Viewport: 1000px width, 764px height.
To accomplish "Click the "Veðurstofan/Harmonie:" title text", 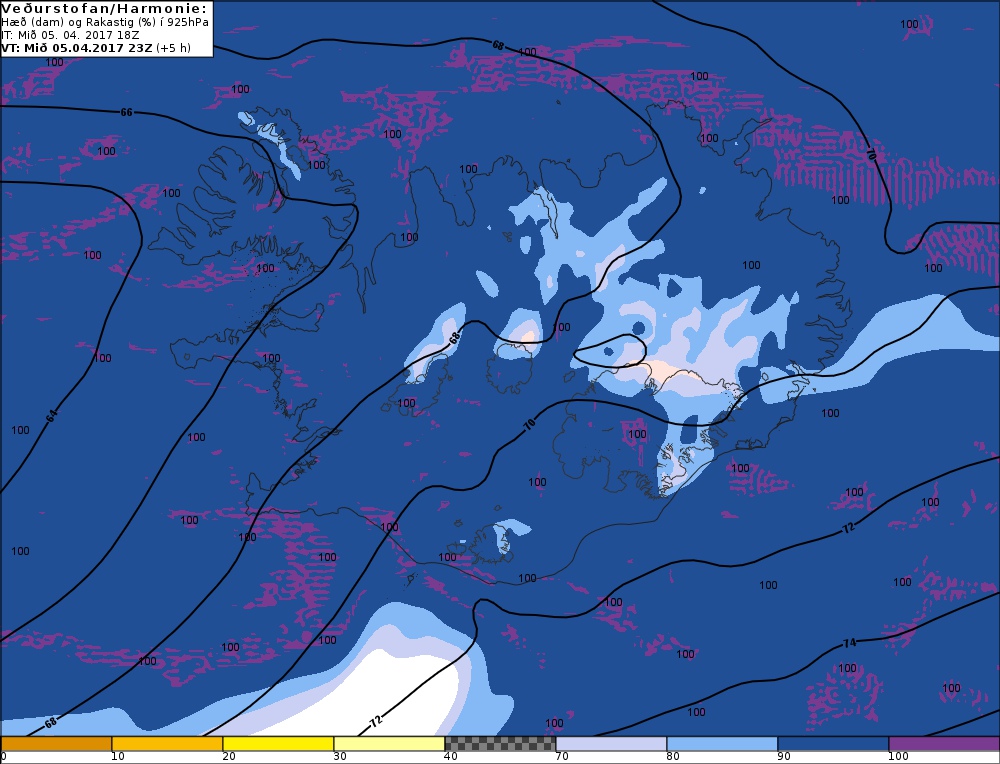I will point(104,9).
